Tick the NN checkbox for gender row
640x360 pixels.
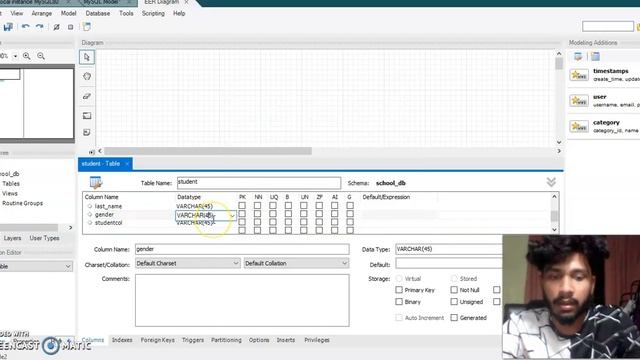click(257, 213)
